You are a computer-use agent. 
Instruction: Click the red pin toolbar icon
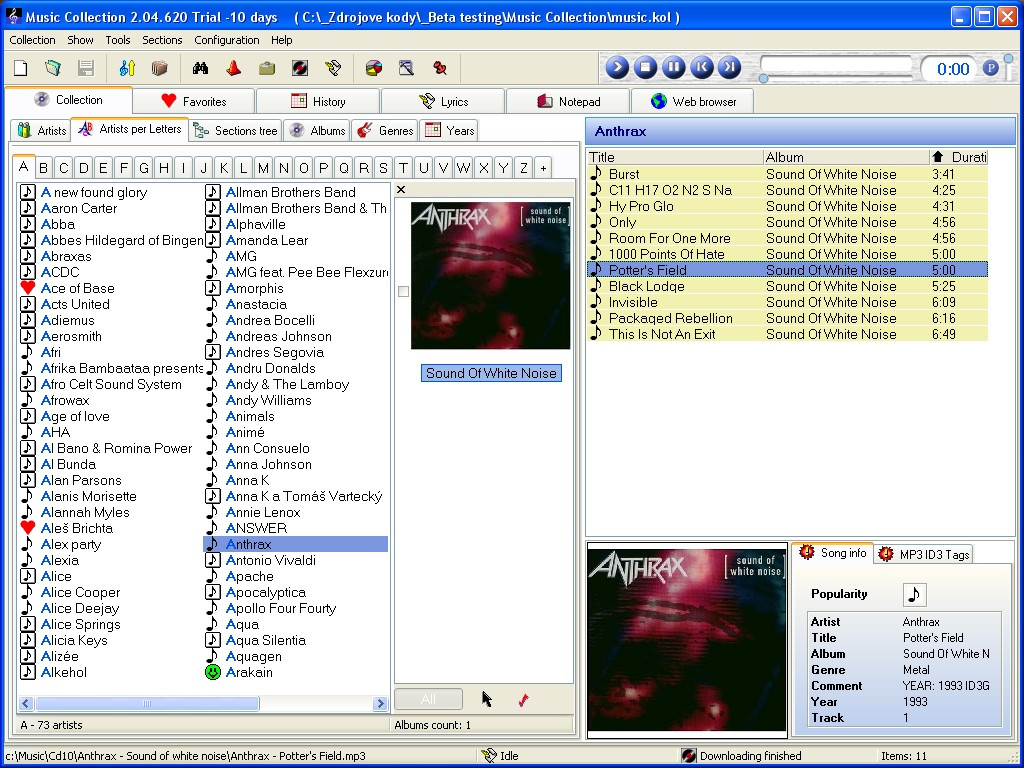point(440,68)
